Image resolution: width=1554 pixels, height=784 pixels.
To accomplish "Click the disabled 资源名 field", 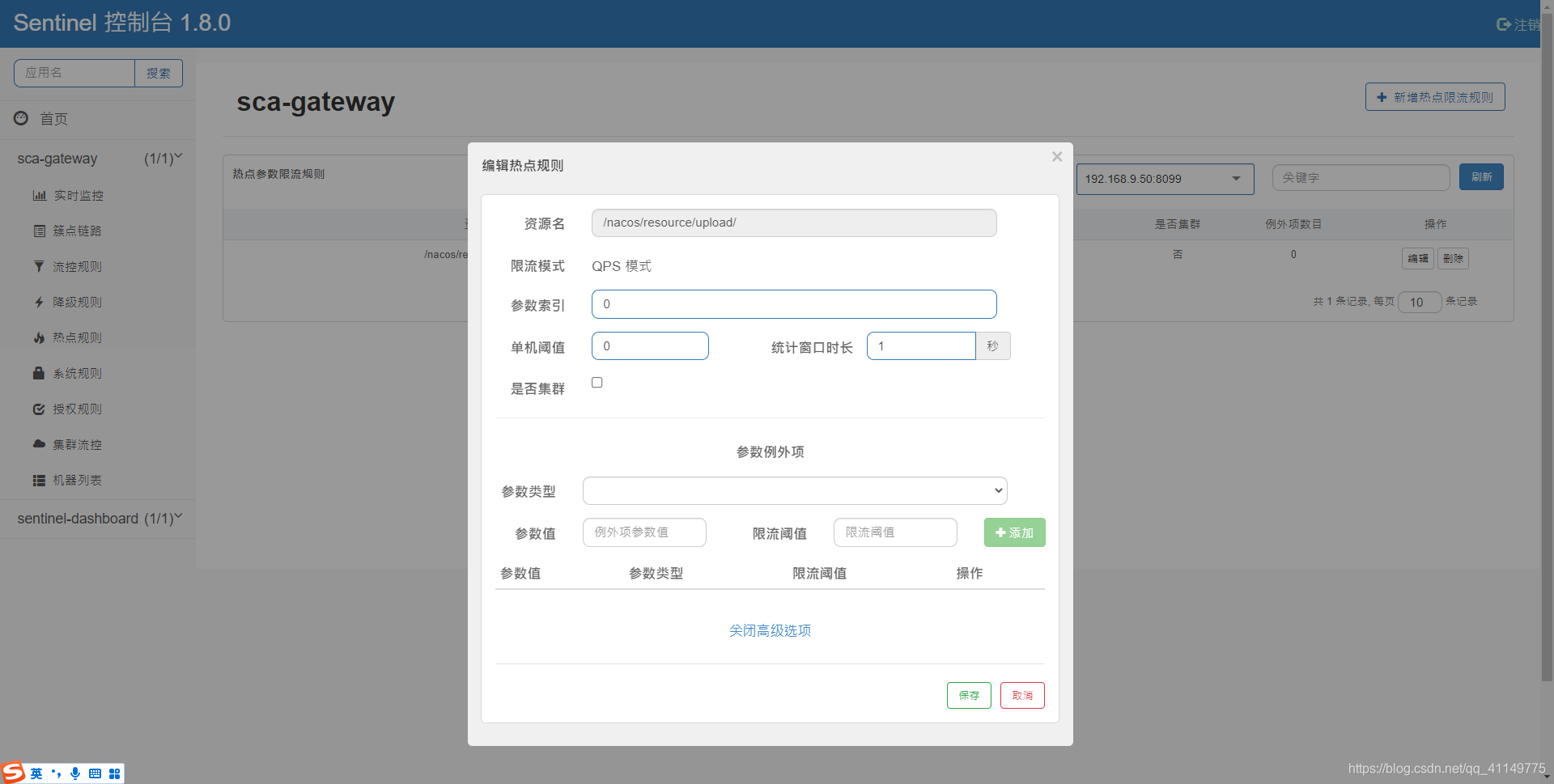I will (x=794, y=222).
